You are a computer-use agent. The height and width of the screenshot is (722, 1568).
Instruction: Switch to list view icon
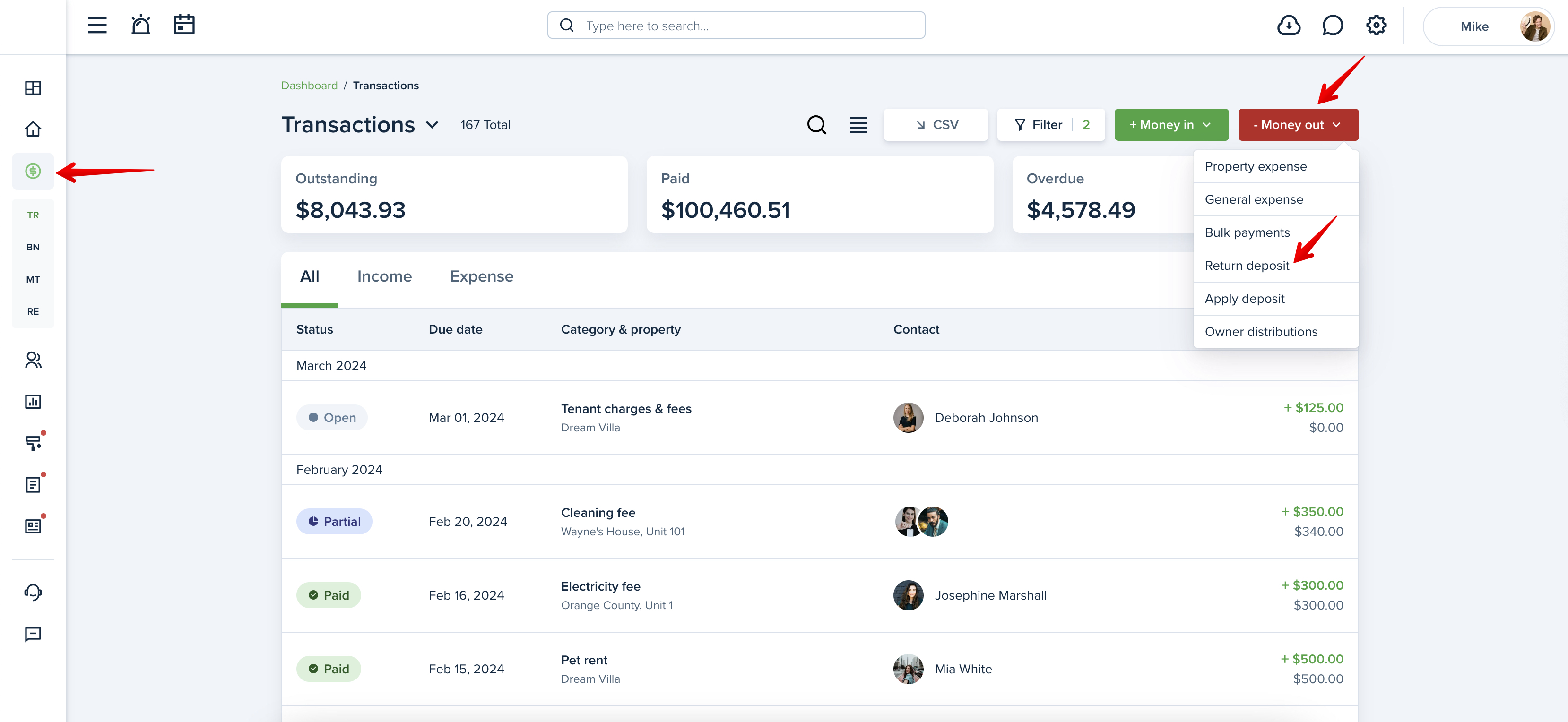coord(858,125)
